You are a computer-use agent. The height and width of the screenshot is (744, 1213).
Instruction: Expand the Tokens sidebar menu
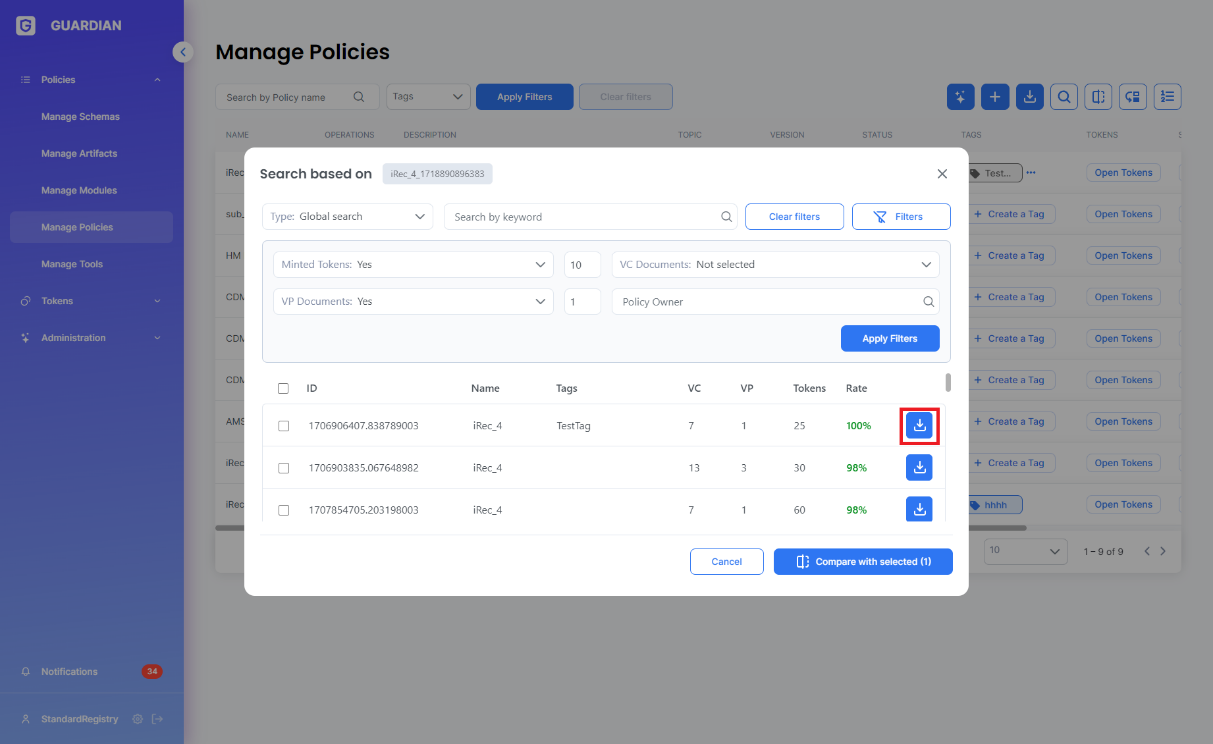[91, 301]
